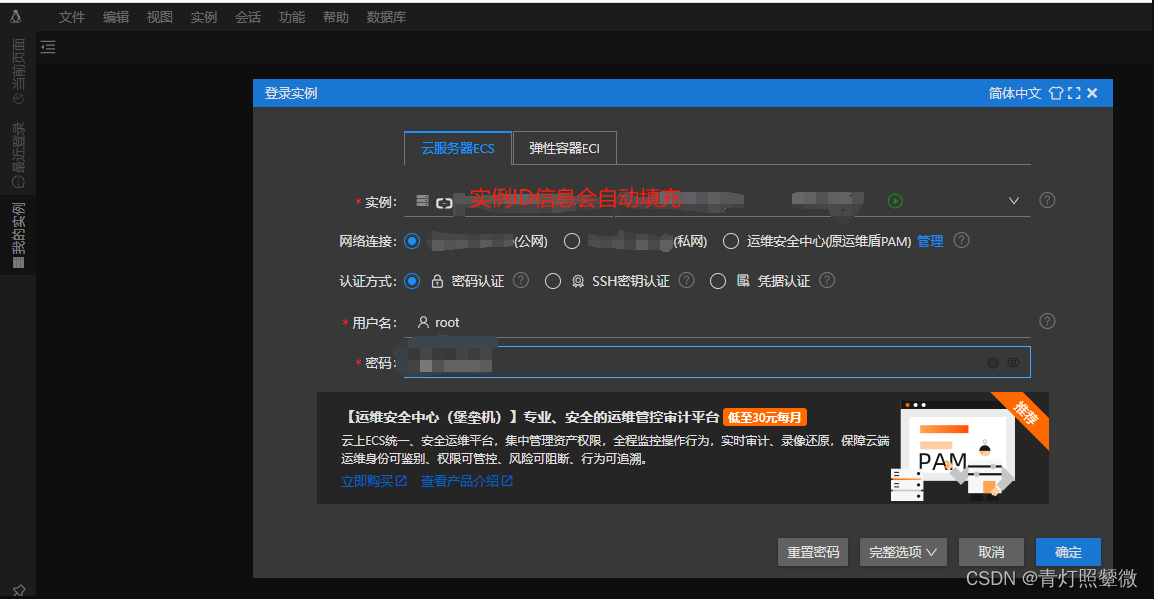Select SSH密钥认证 authentication

pos(553,281)
